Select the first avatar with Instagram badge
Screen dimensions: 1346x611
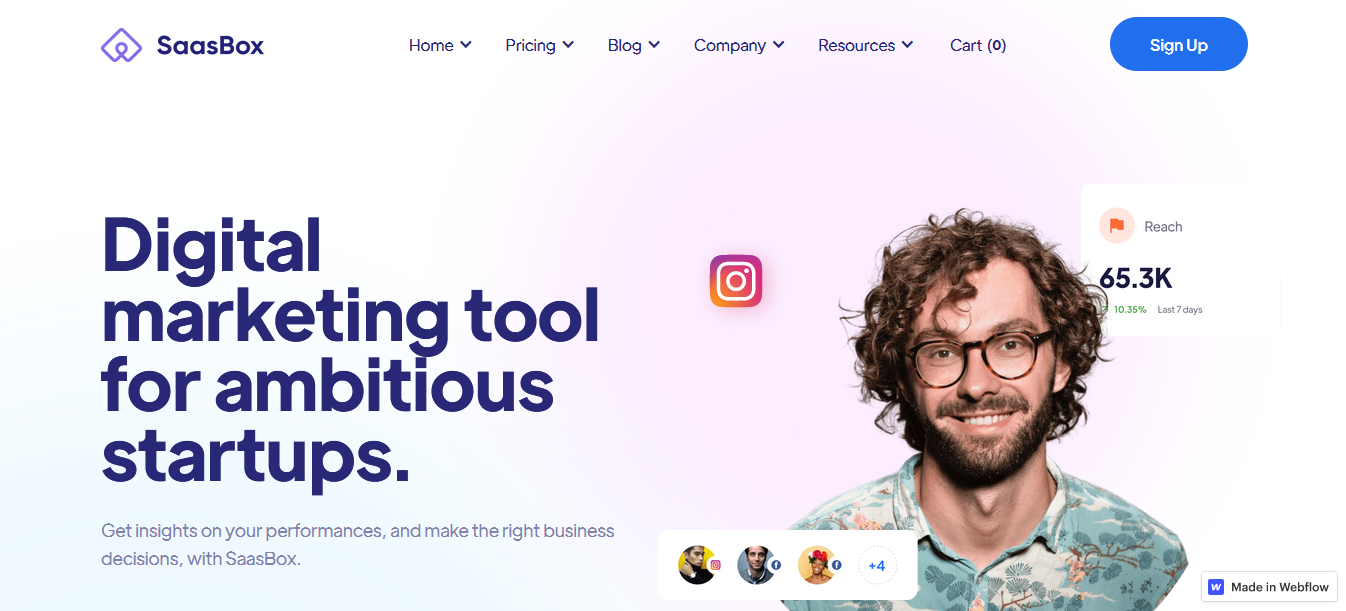pyautogui.click(x=697, y=565)
